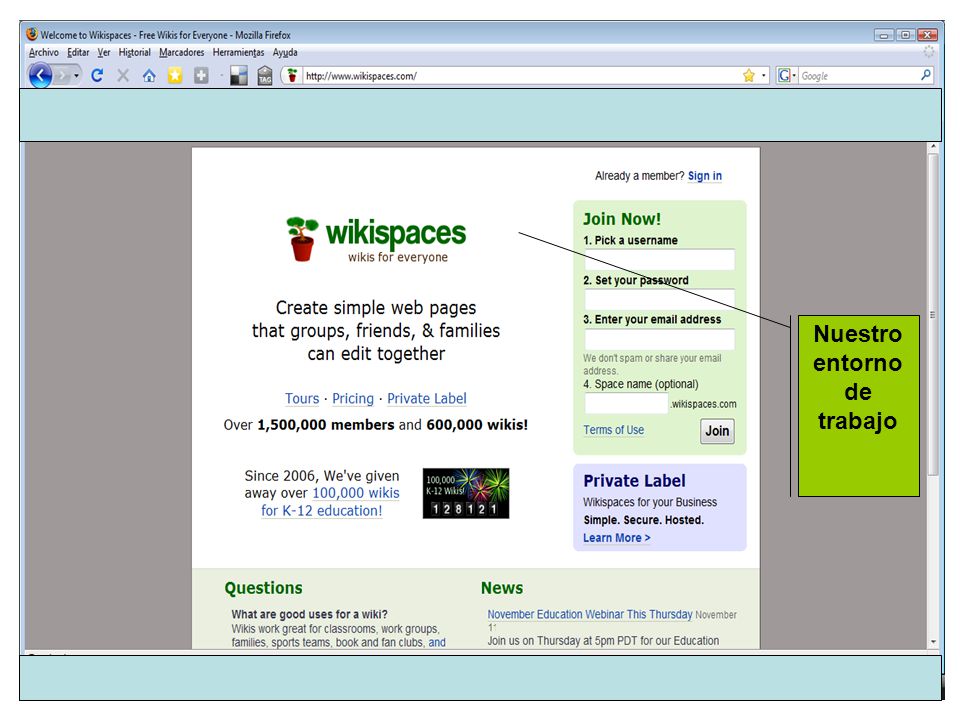
Task: Click the Stop loading X icon
Action: (123, 75)
